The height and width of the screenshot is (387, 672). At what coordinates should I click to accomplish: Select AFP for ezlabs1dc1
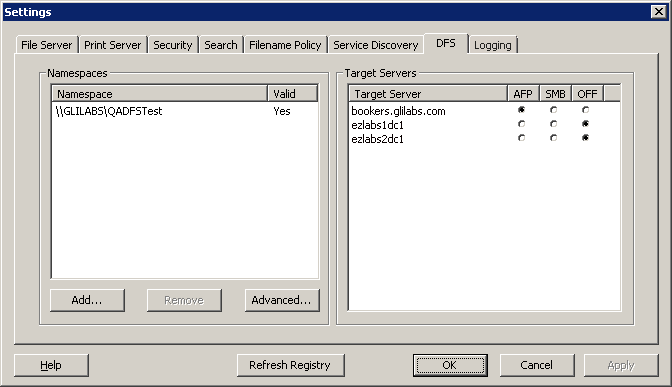[521, 124]
